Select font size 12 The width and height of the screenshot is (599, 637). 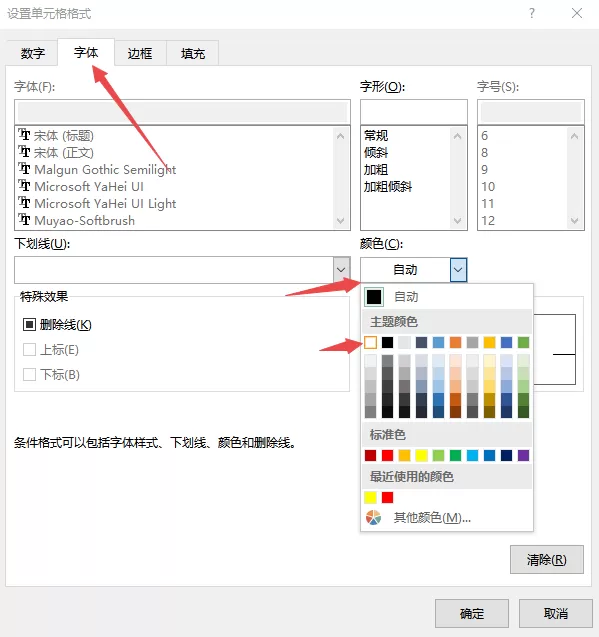[488, 221]
